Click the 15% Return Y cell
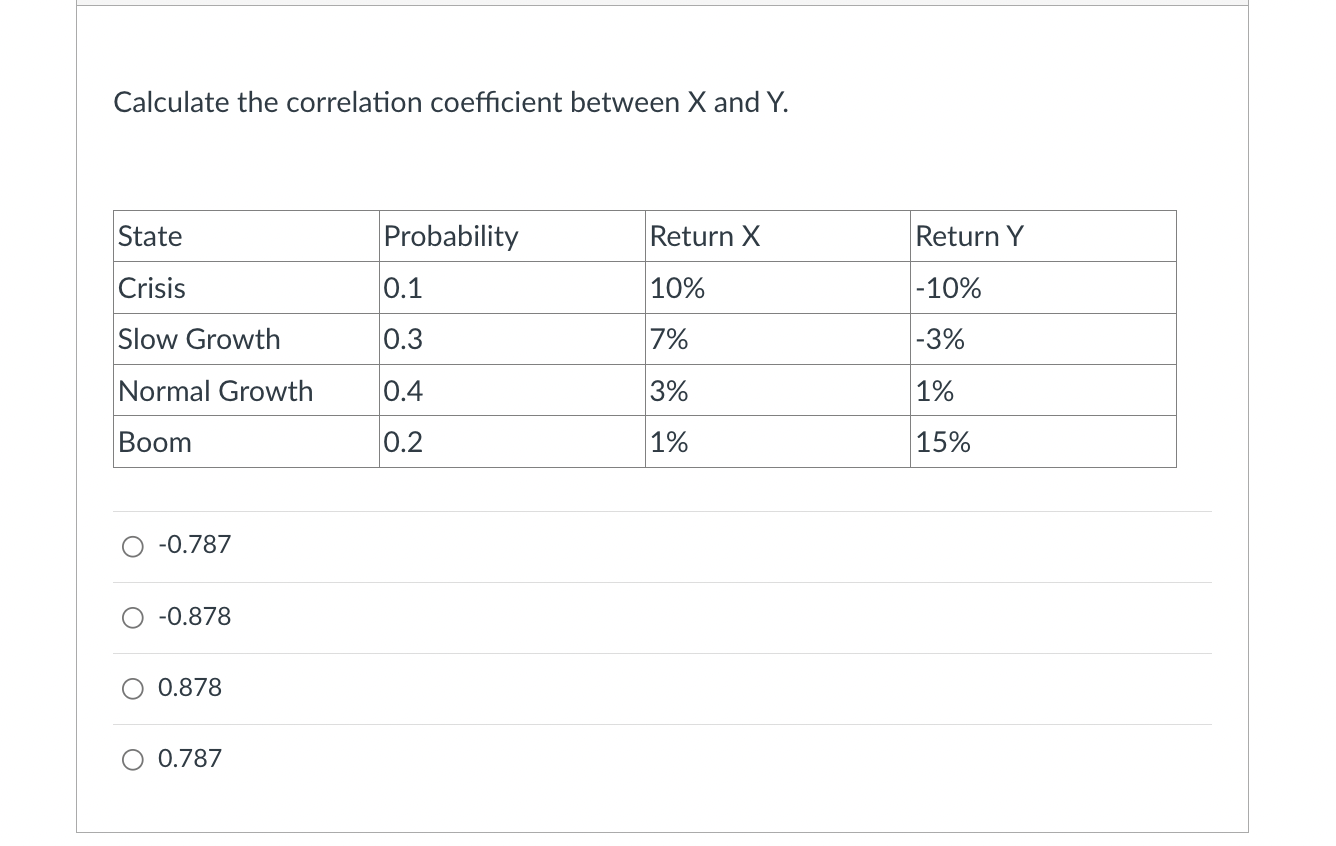The width and height of the screenshot is (1336, 846). click(1044, 442)
